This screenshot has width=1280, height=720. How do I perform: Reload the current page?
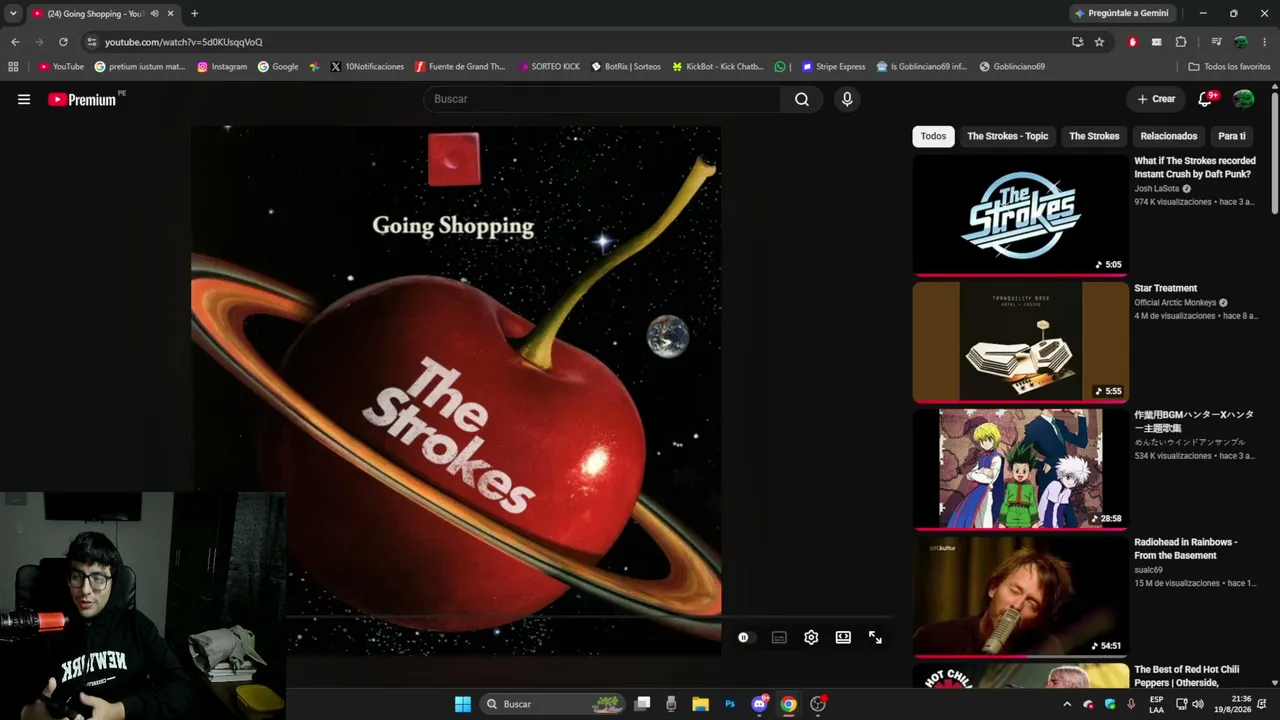[63, 42]
